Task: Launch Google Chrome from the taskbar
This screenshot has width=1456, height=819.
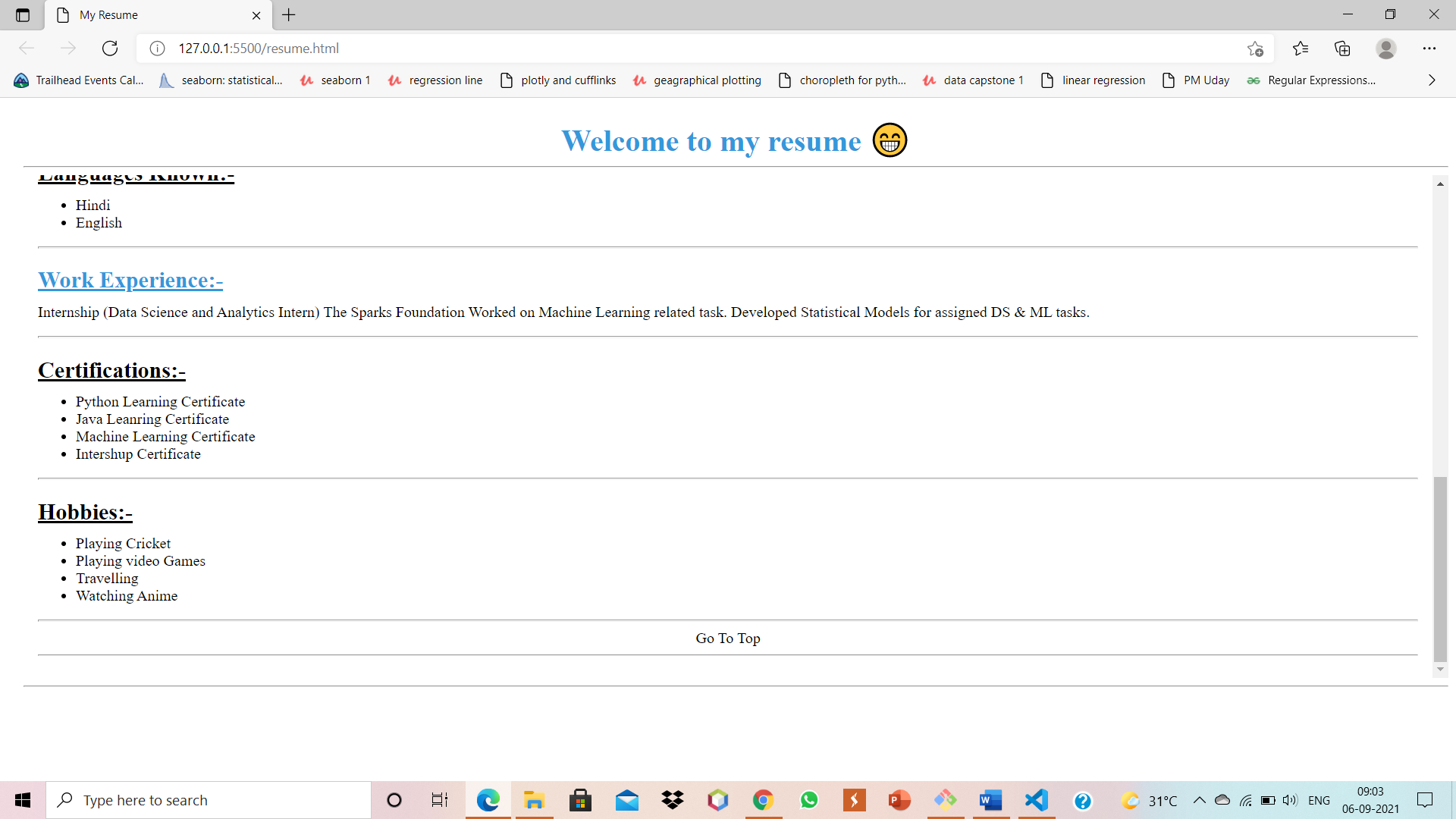Action: (x=763, y=800)
